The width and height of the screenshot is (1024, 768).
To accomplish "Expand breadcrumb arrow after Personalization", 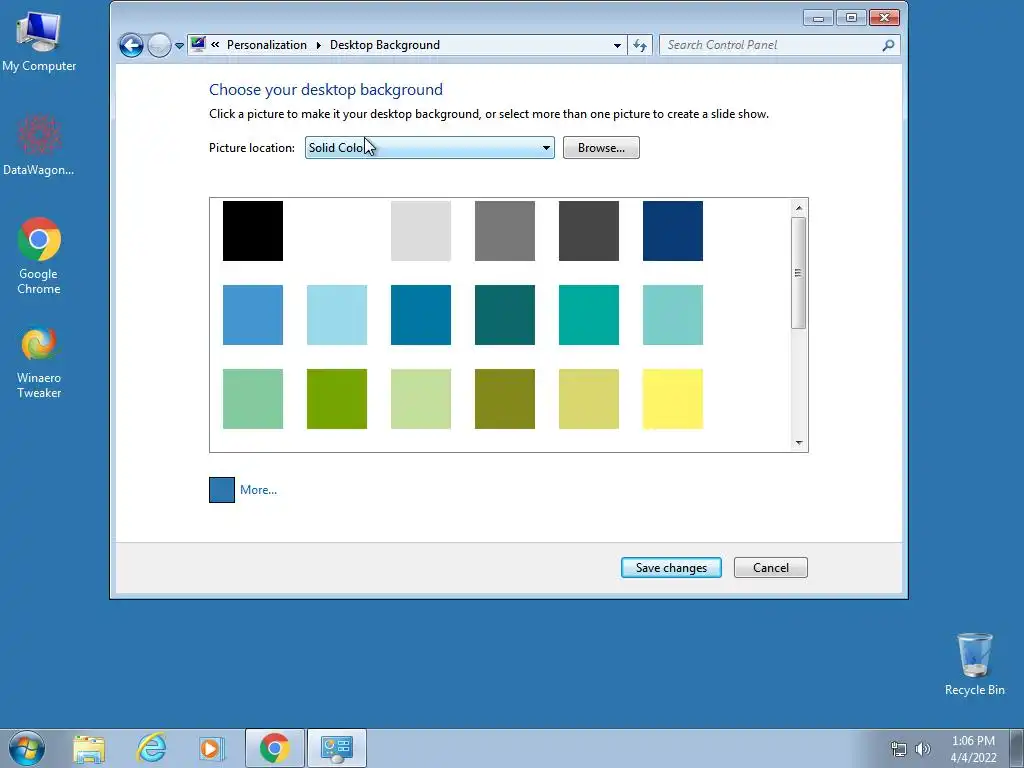I will coord(319,45).
